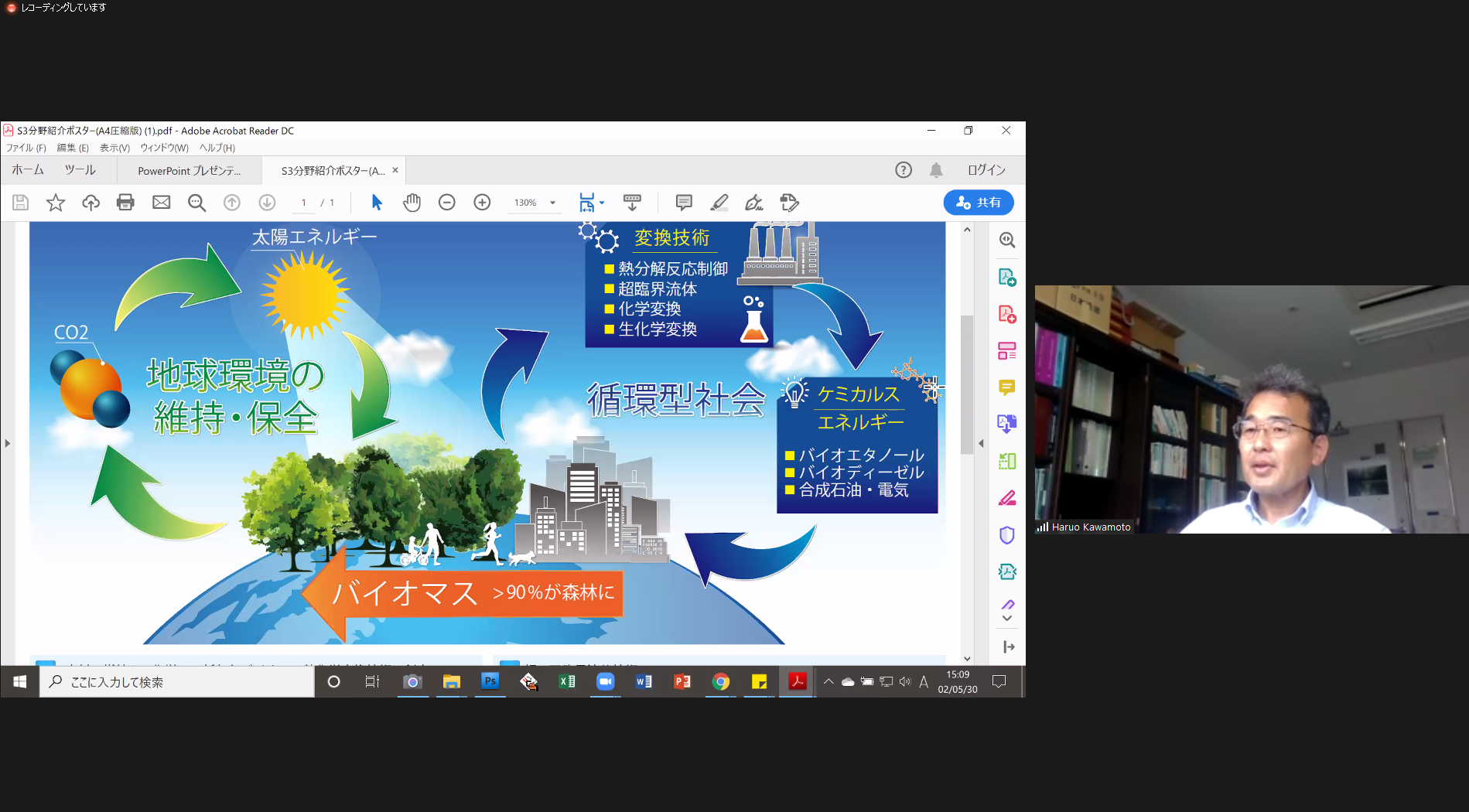The width and height of the screenshot is (1469, 812).
Task: Collapse the right tools pane
Action: coord(1008,647)
